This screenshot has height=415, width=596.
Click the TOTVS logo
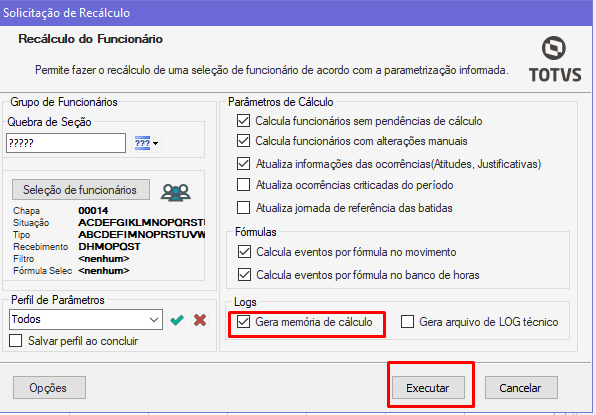point(555,59)
